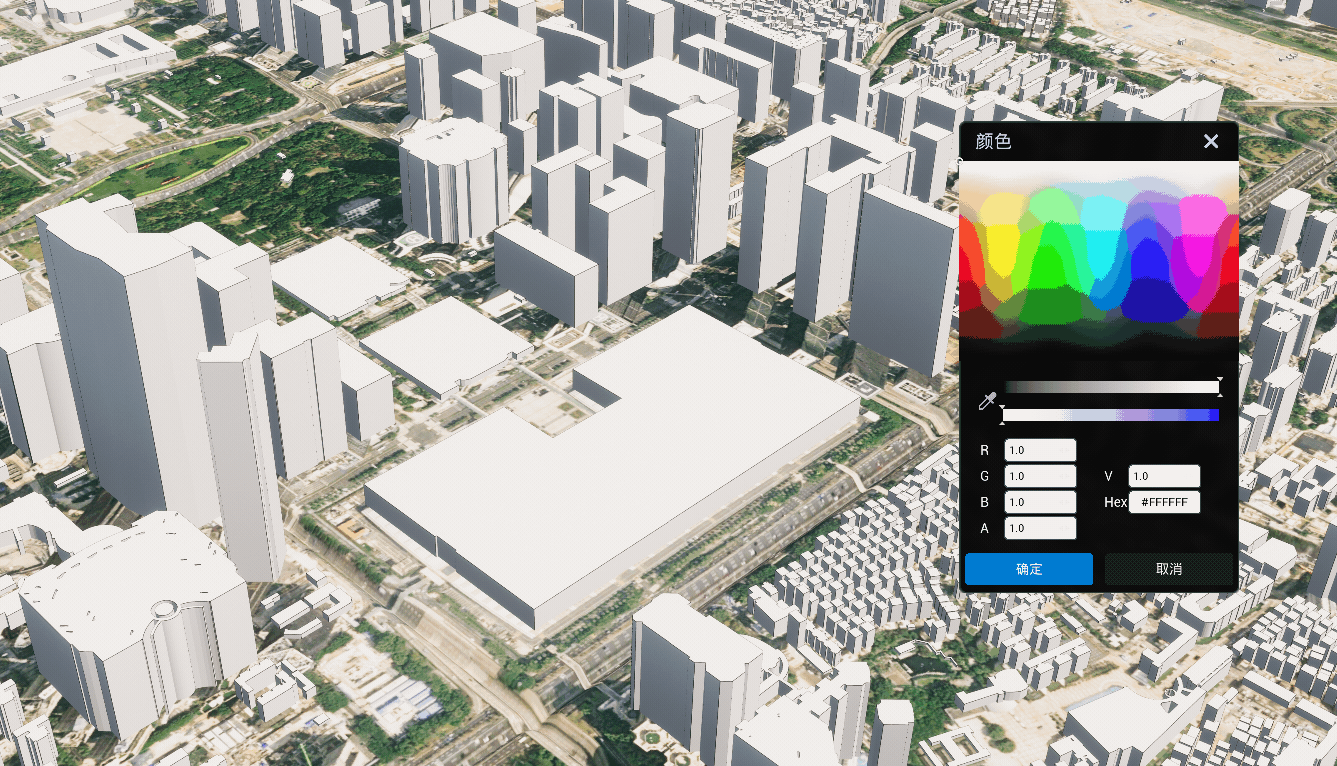
Task: Click the grayscale brightness gradient bar
Action: pos(1110,387)
